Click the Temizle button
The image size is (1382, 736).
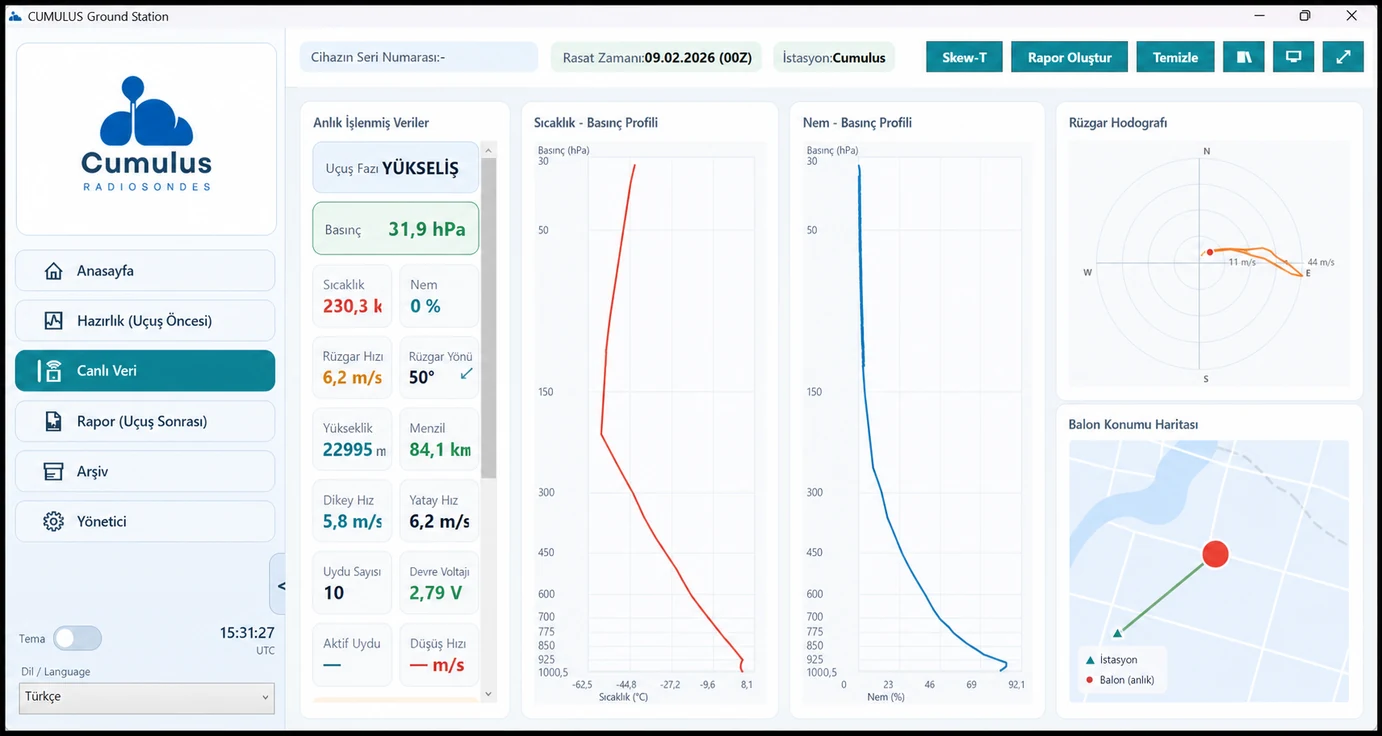(1175, 57)
